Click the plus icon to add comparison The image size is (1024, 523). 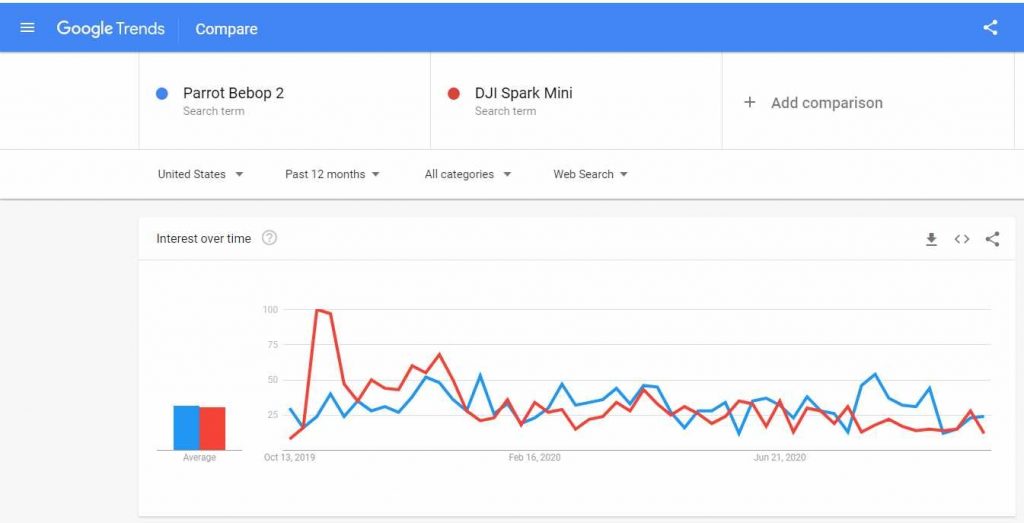749,102
